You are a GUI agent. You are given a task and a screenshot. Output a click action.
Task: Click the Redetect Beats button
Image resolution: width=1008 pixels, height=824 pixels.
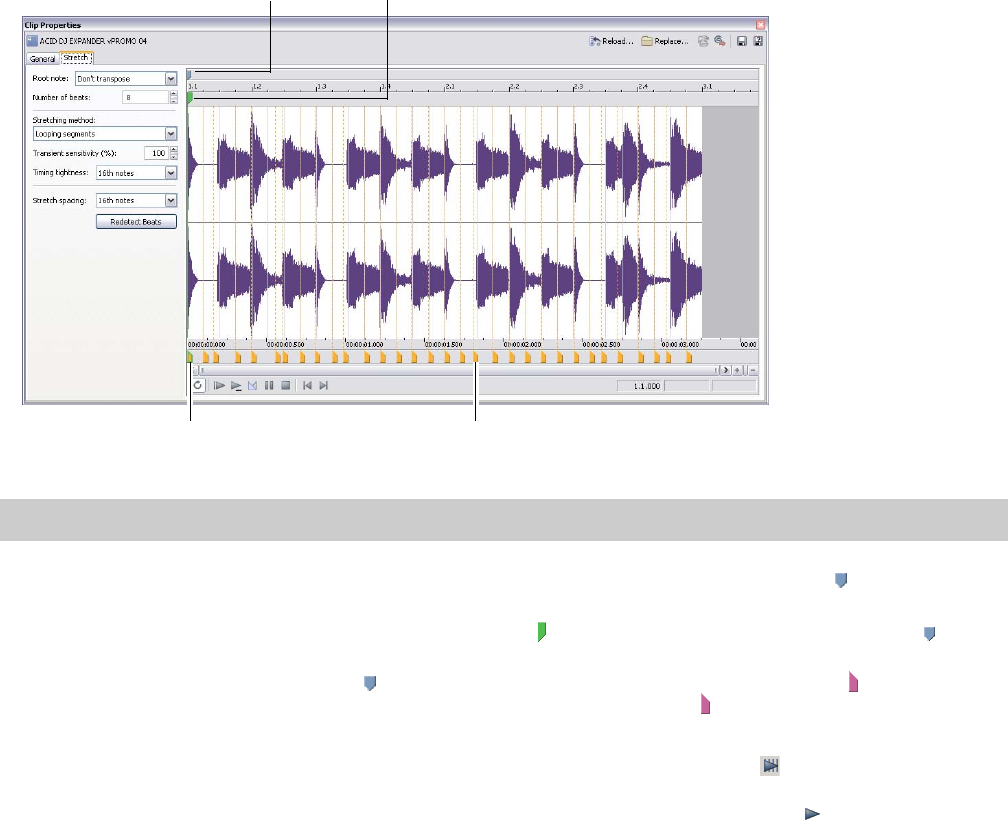click(x=136, y=222)
